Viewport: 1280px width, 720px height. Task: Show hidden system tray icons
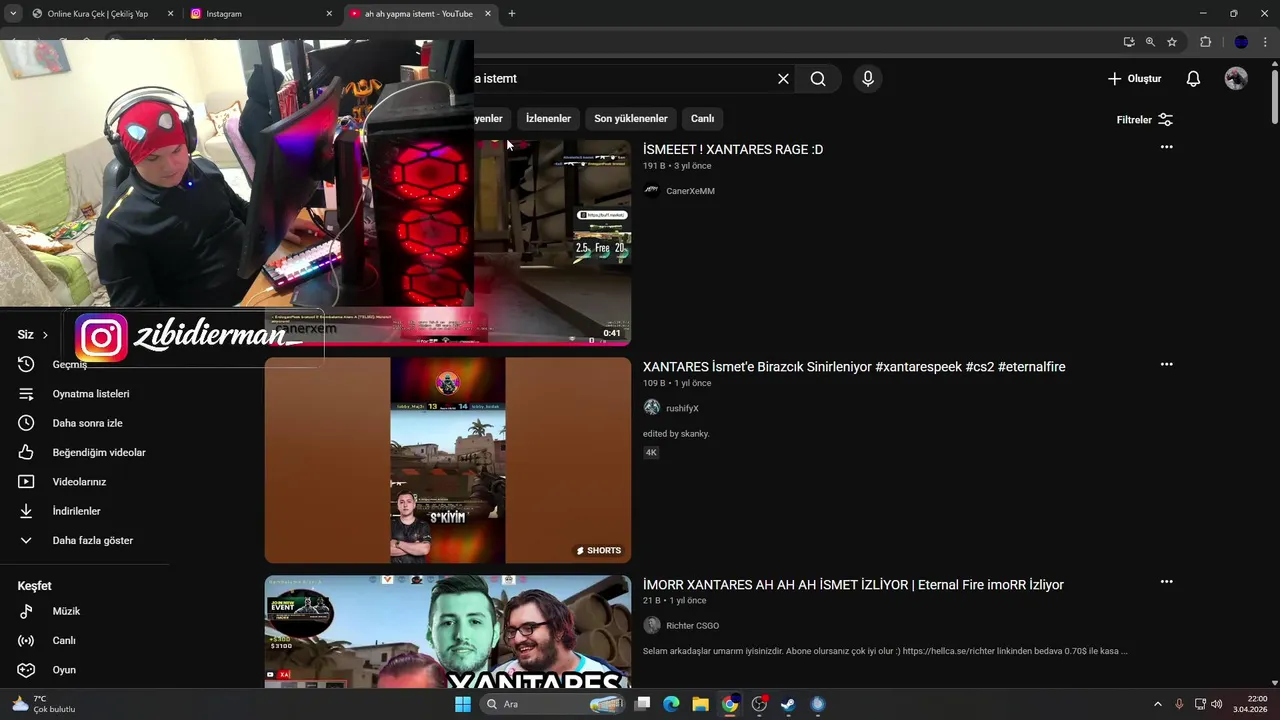[1158, 704]
